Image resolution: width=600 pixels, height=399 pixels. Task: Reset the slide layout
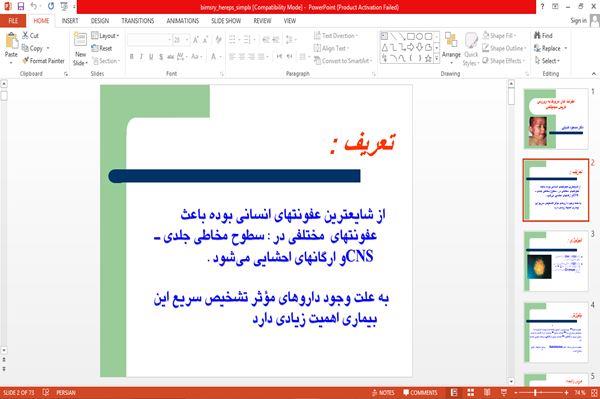(x=102, y=48)
